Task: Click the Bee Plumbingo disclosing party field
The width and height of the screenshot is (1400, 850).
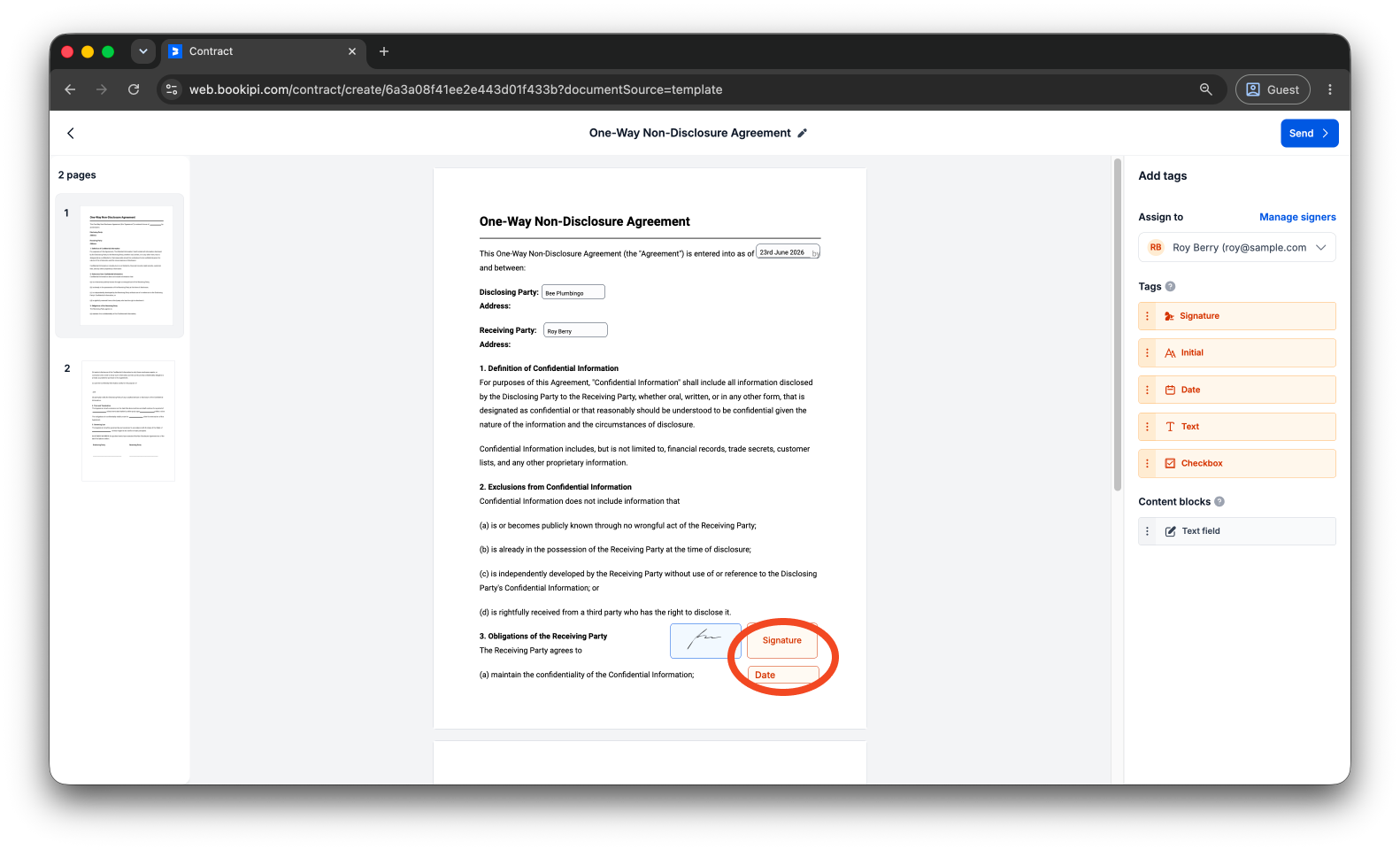Action: tap(573, 292)
